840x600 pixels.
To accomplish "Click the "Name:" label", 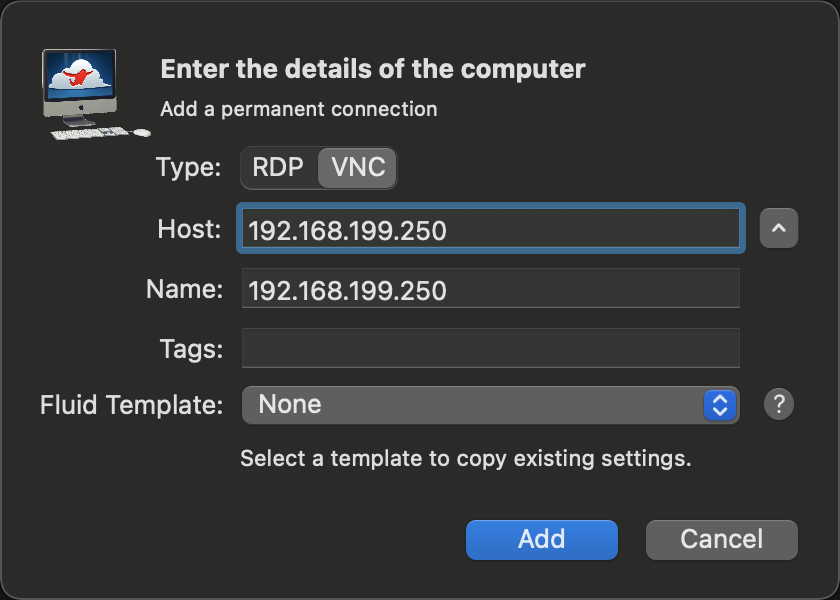I will (184, 290).
